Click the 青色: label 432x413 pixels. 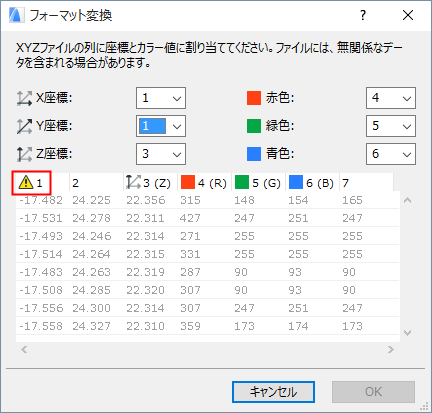pos(280,154)
